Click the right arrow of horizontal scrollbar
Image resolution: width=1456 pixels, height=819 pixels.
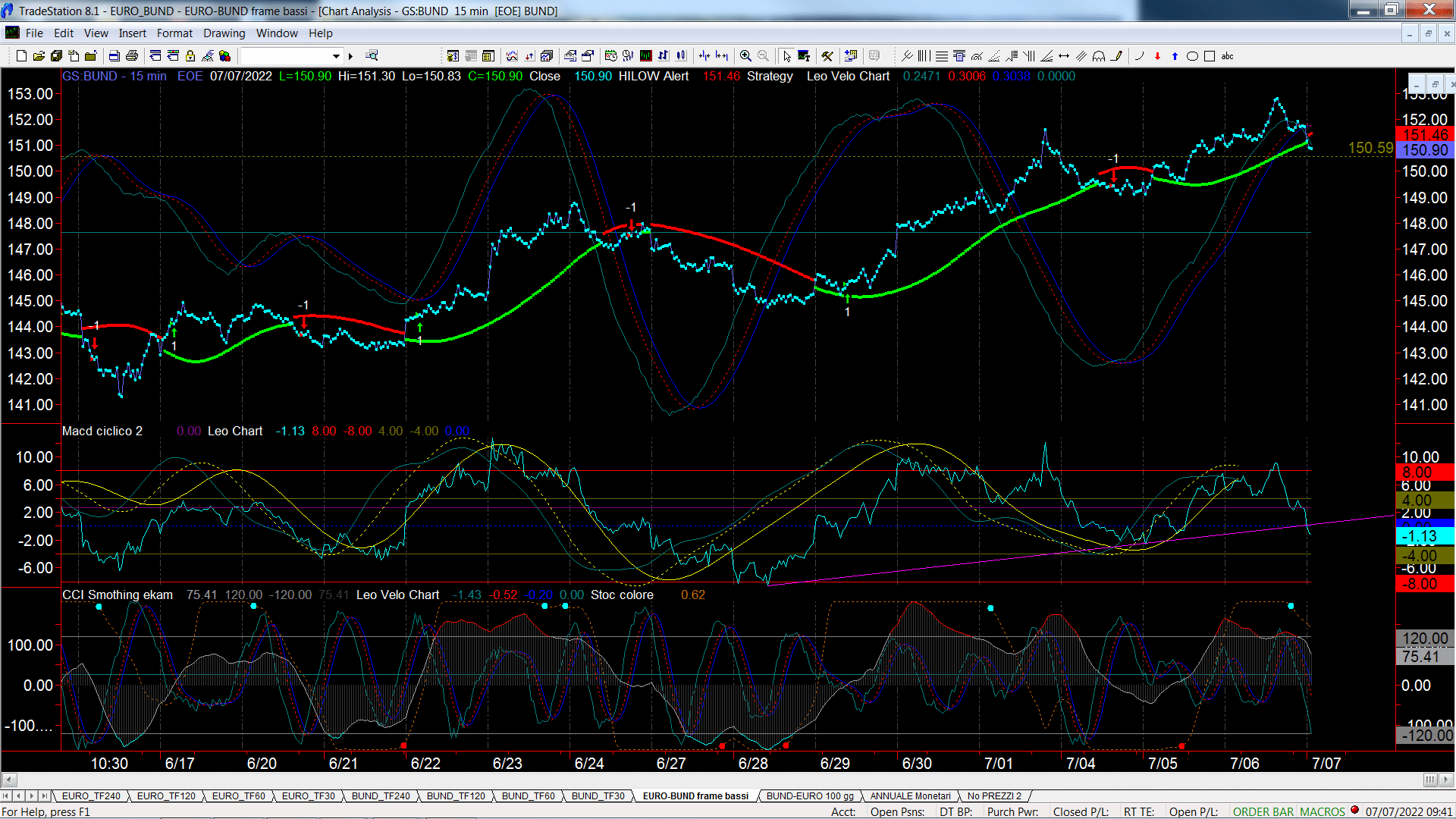point(1447,780)
